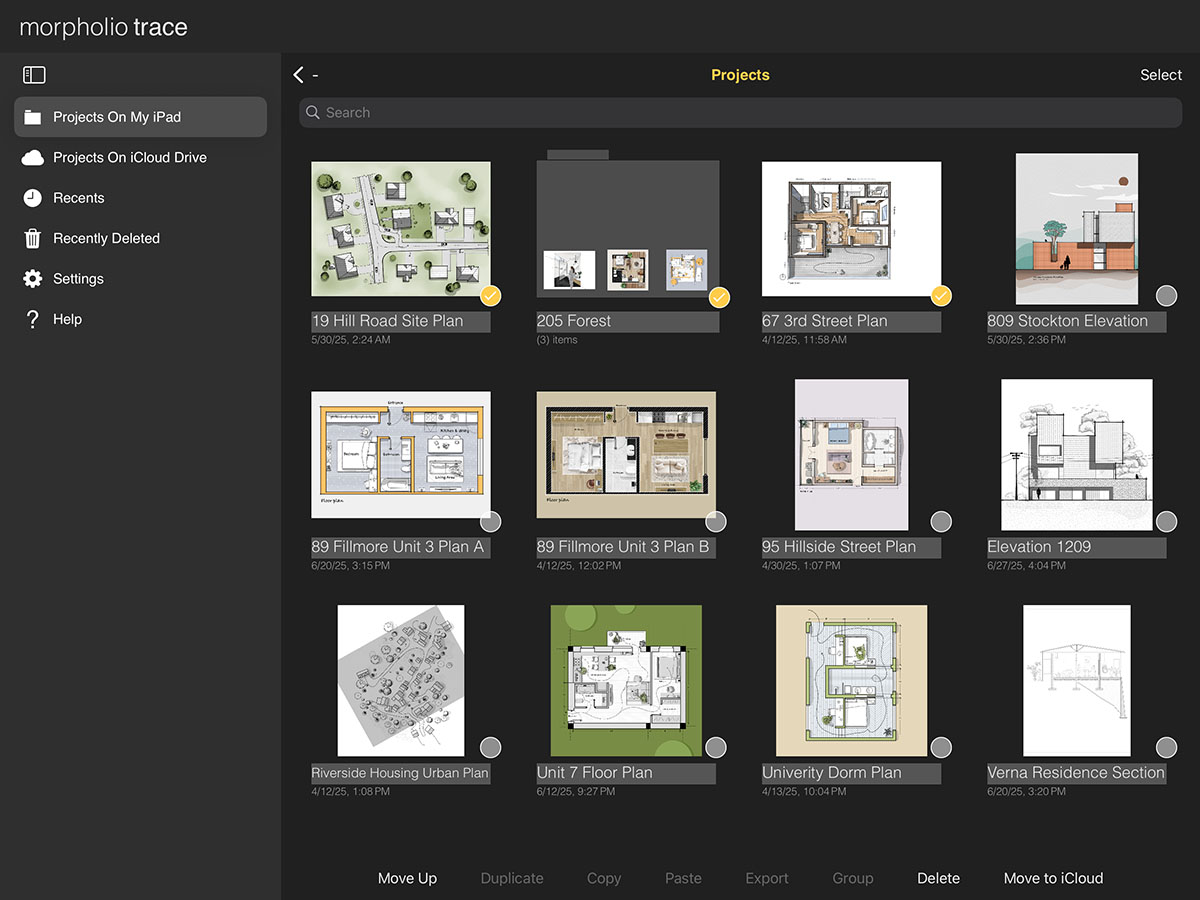
Task: Click the Help question mark icon
Action: pyautogui.click(x=33, y=319)
